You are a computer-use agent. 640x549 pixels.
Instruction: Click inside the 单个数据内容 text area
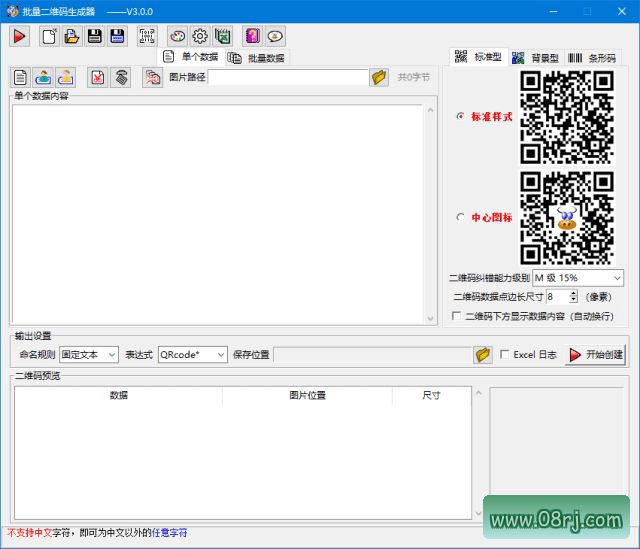pyautogui.click(x=217, y=214)
